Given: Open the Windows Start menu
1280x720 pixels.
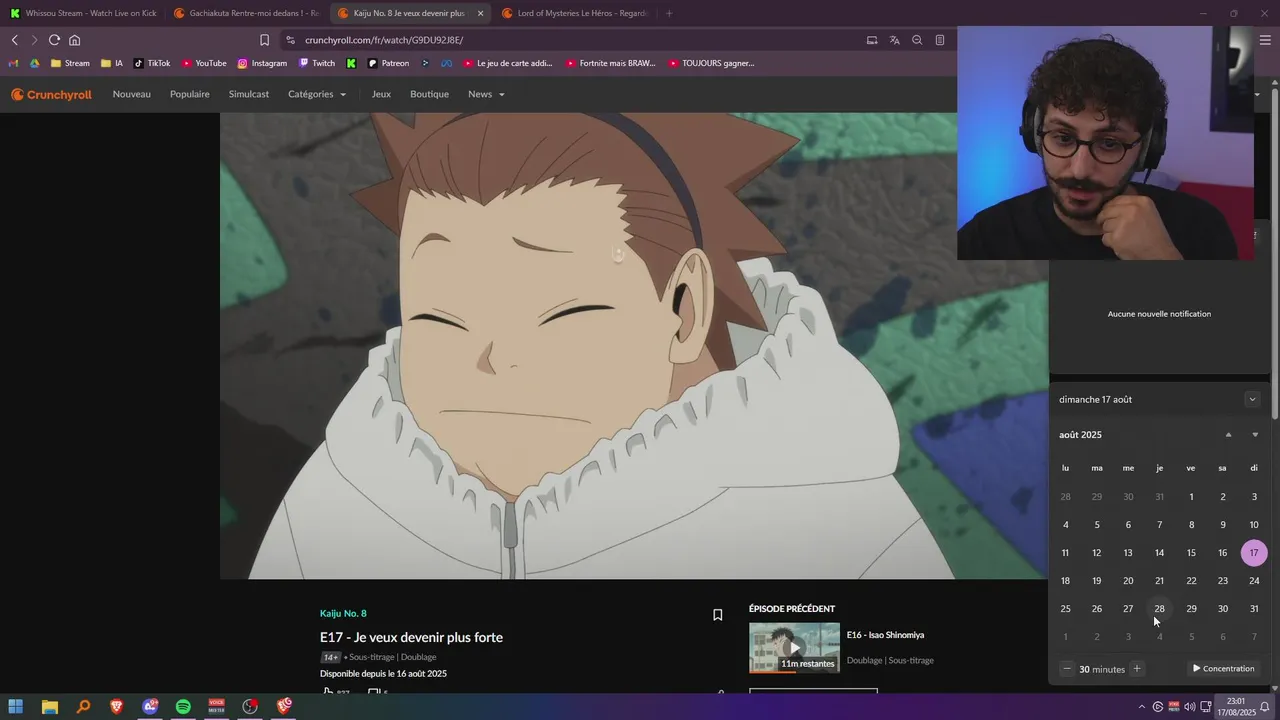Looking at the screenshot, I should (x=16, y=707).
